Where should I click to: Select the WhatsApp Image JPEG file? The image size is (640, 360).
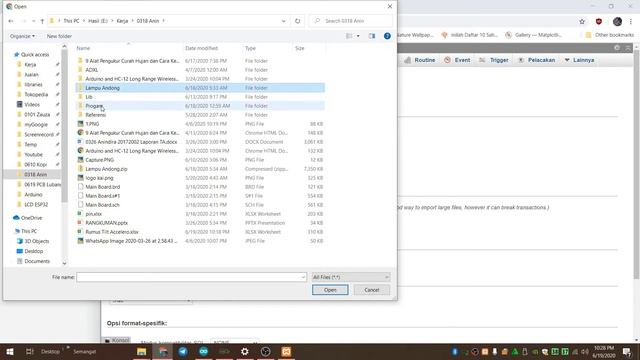tap(200, 241)
